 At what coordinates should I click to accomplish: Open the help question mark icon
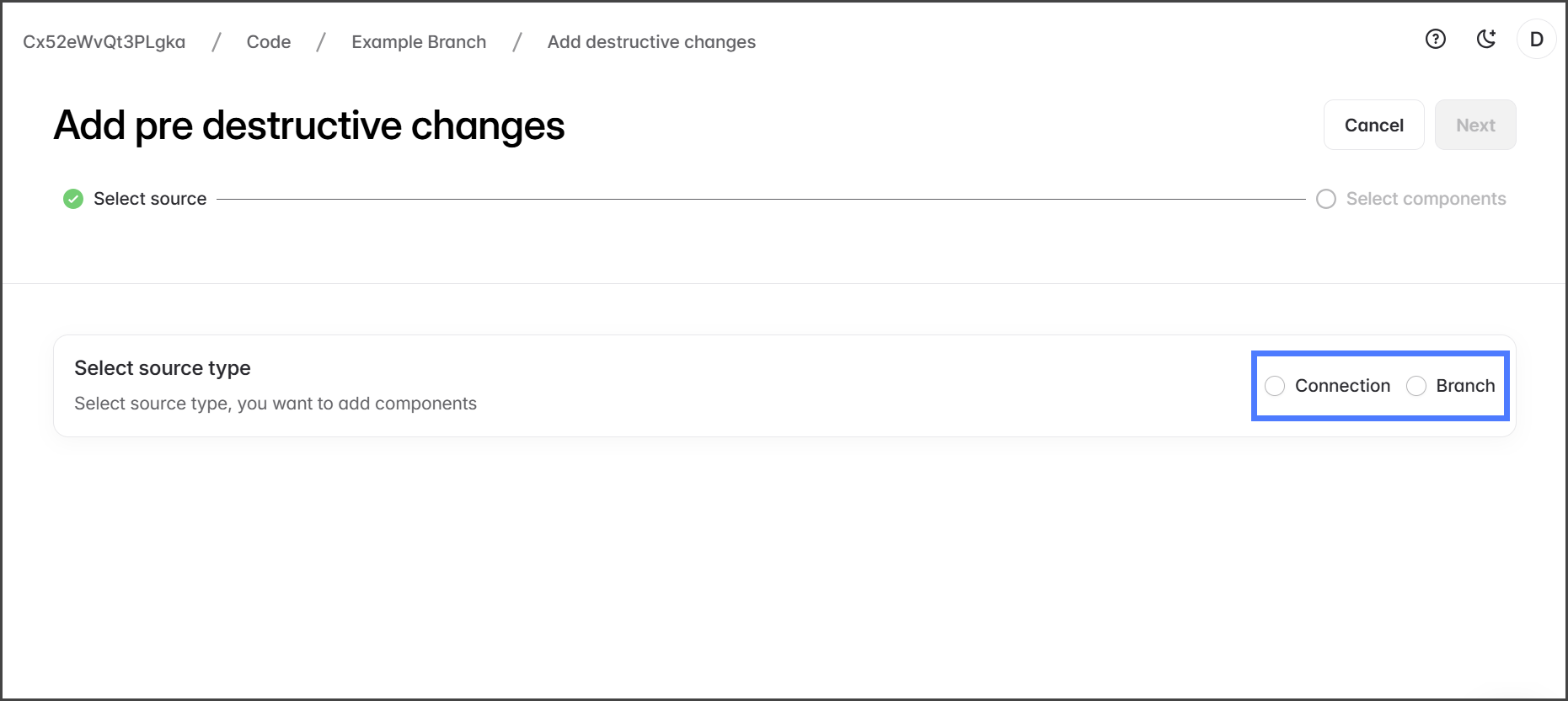(1435, 39)
